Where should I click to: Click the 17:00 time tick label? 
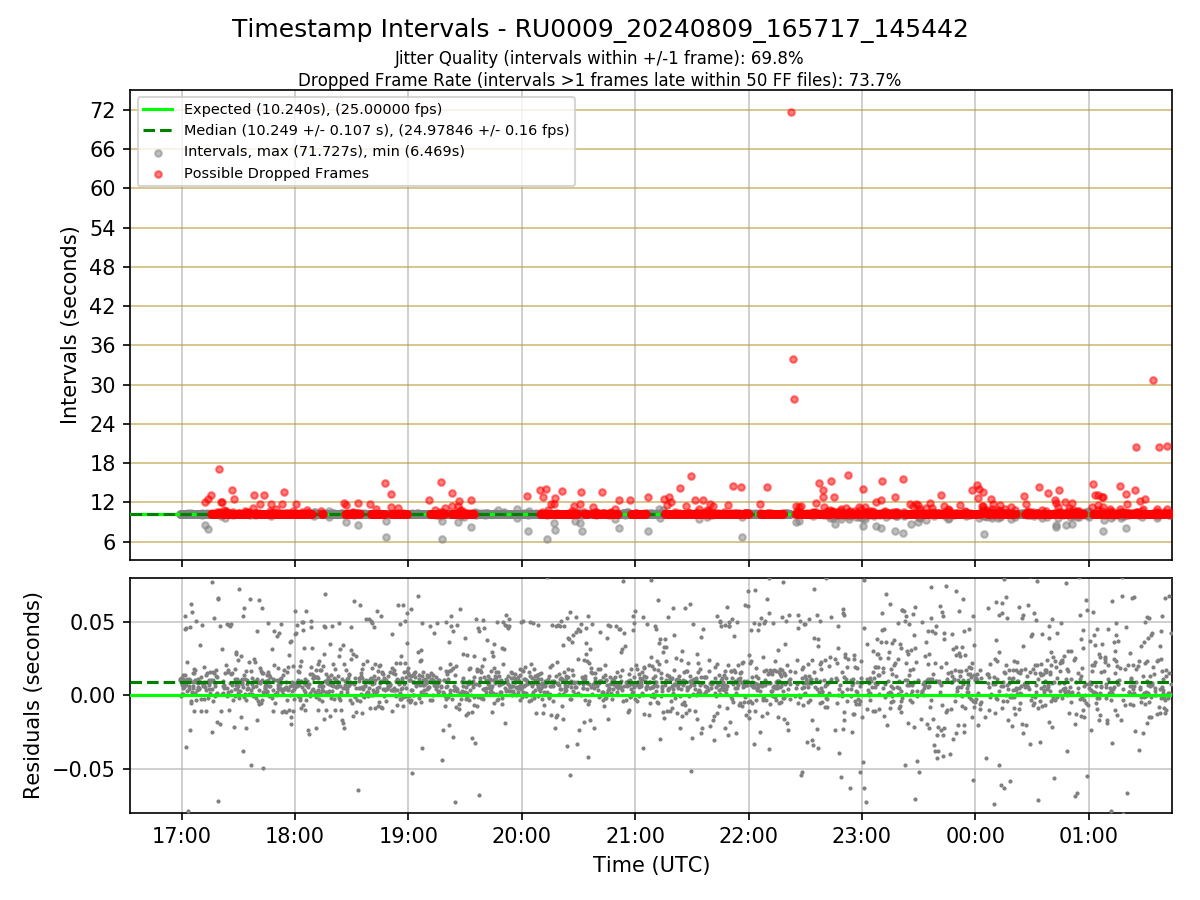click(181, 835)
